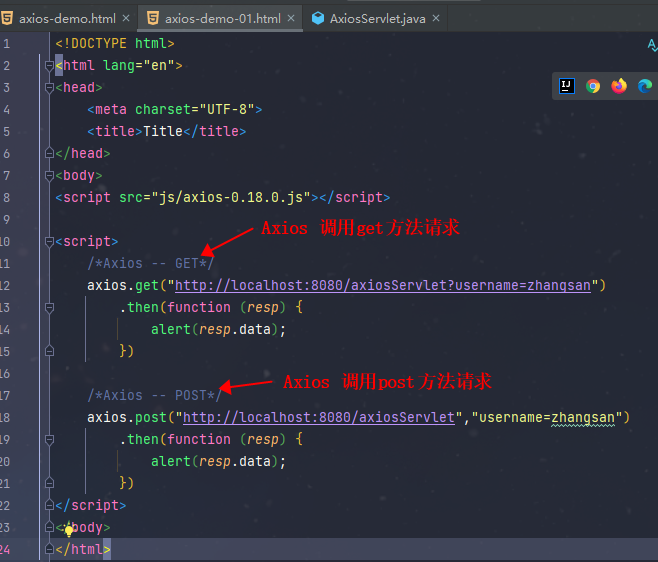Screen dimensions: 658x562
Task: Collapse the fold end marker on line 21
Action: (x=49, y=483)
